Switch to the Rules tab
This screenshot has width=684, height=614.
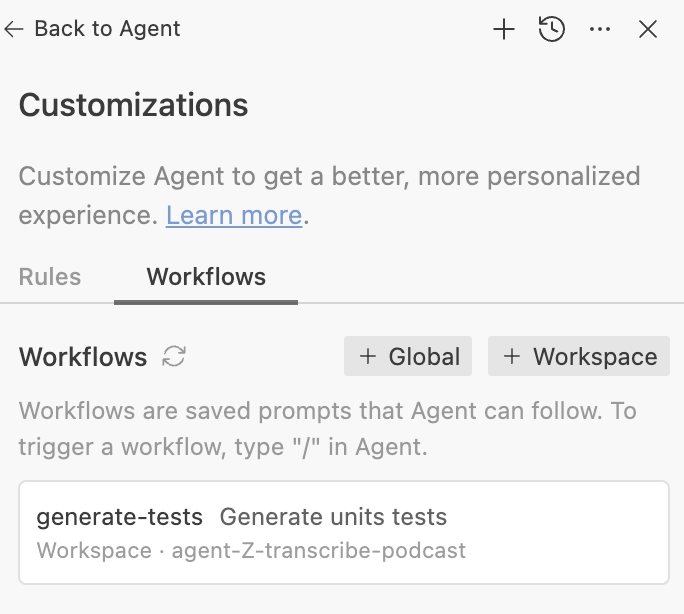50,277
